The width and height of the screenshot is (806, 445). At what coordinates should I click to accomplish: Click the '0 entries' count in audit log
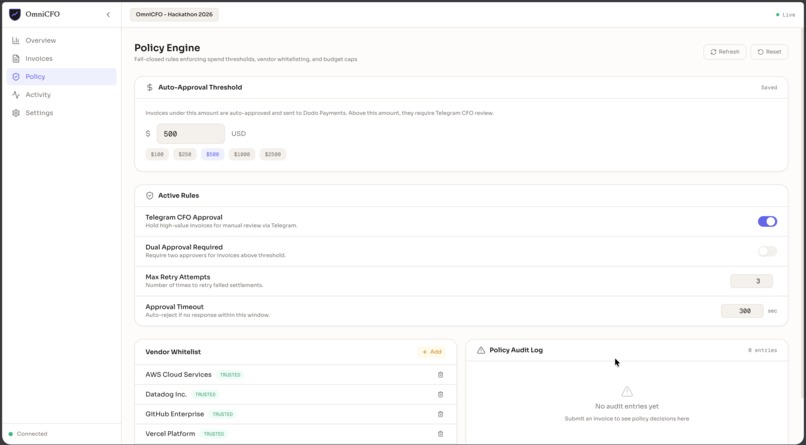(x=762, y=350)
